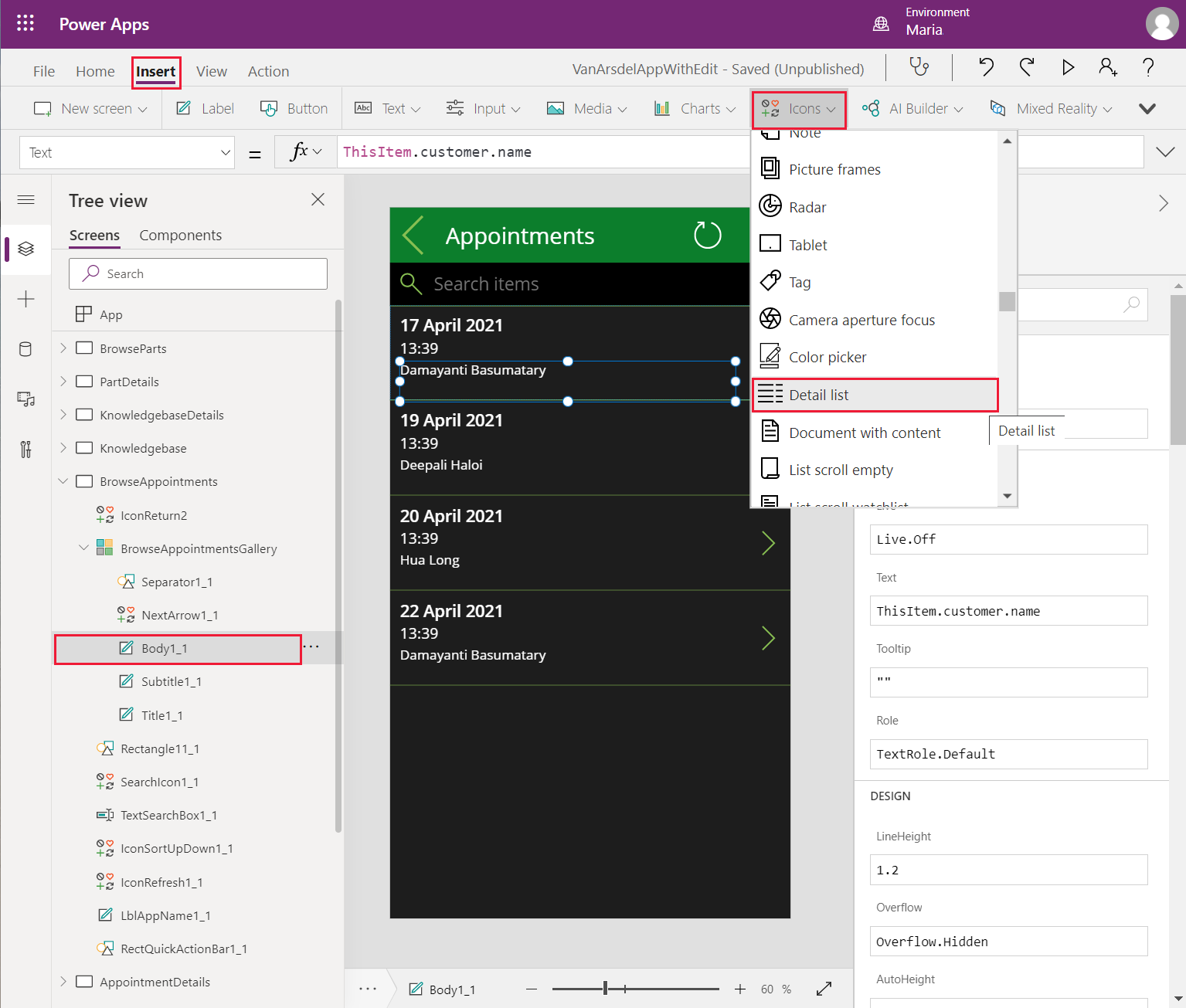Screen dimensions: 1186x1008
Task: Select the Radar icon from list
Action: click(x=875, y=207)
